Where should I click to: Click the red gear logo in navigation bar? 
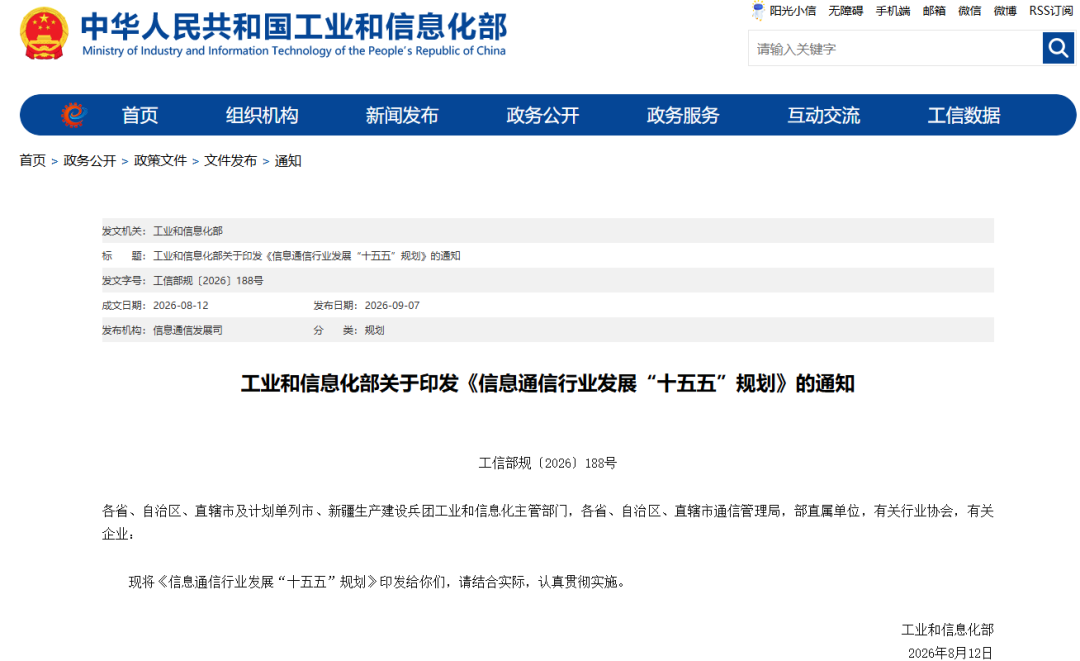coord(74,114)
